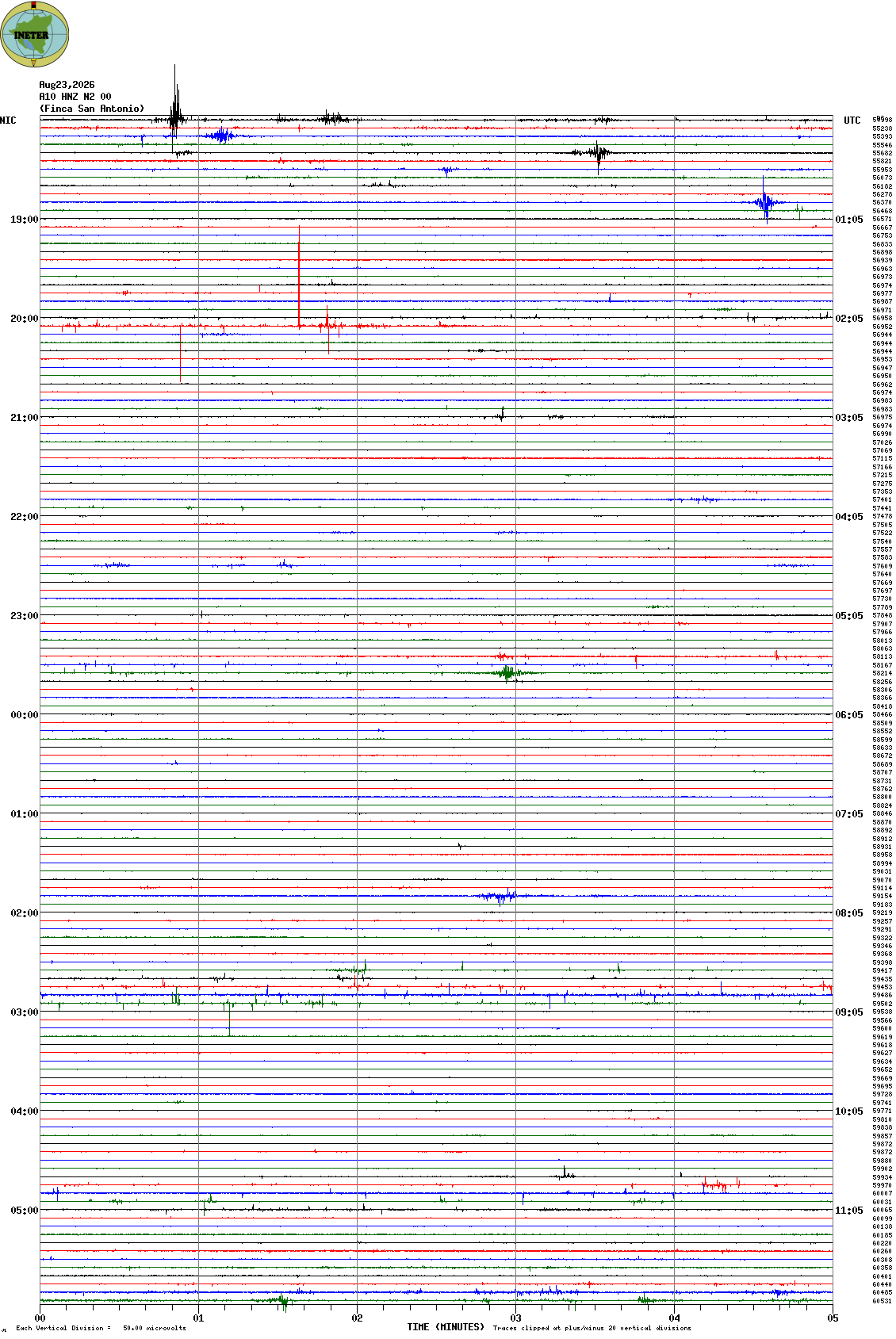Click the station code A10 HNZ N2 00
This screenshot has width=896, height=1339.
tap(75, 97)
